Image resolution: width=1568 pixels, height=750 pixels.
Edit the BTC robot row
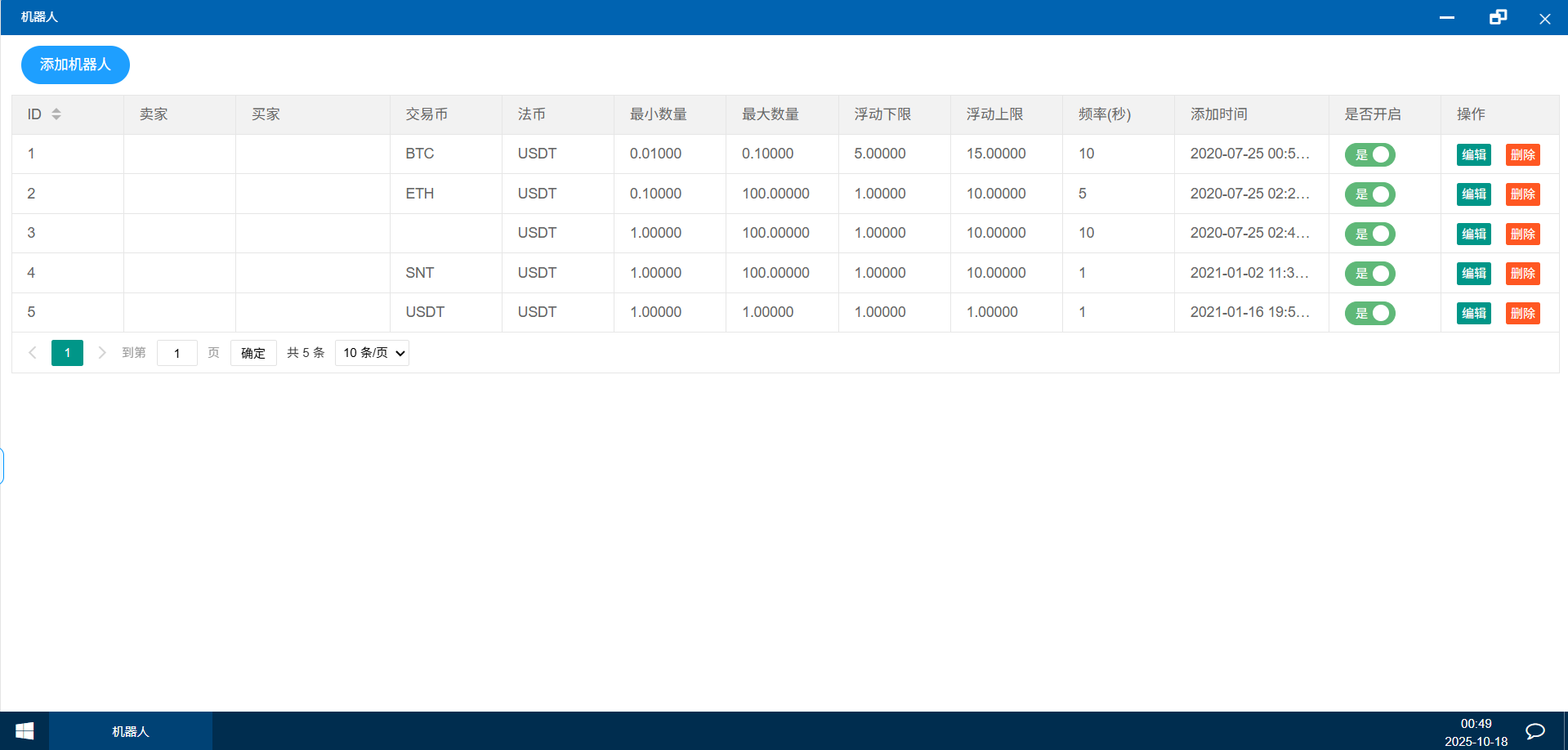1474,154
